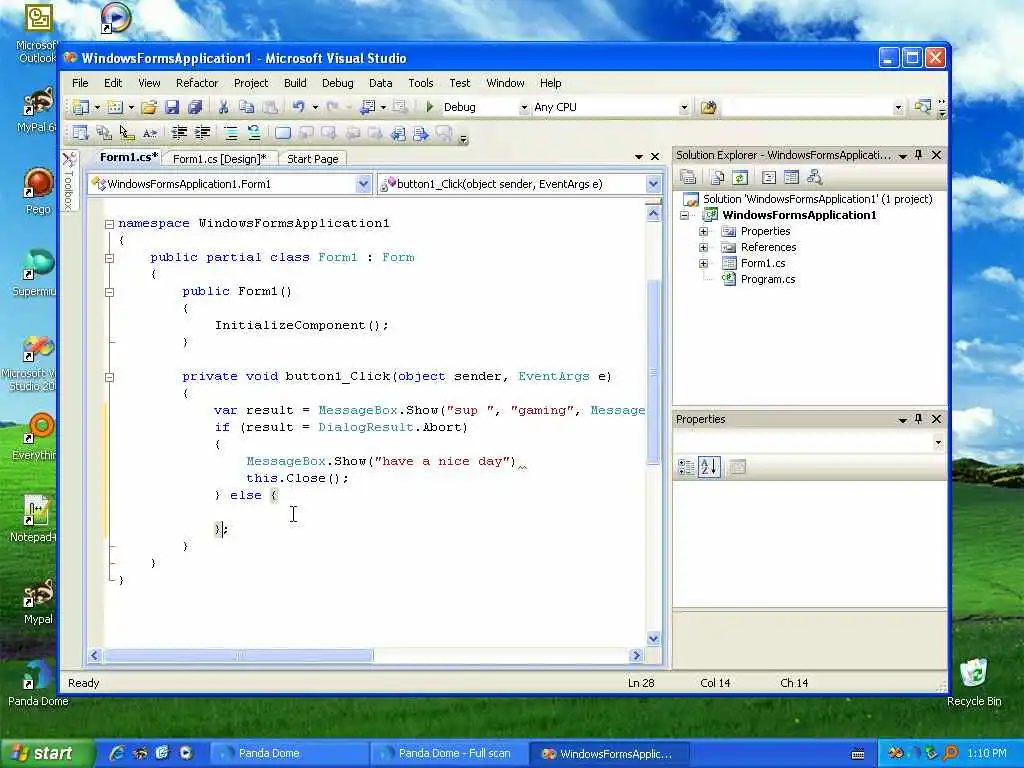
Task: Collapse the button1_Click method outline
Action: tap(110, 377)
